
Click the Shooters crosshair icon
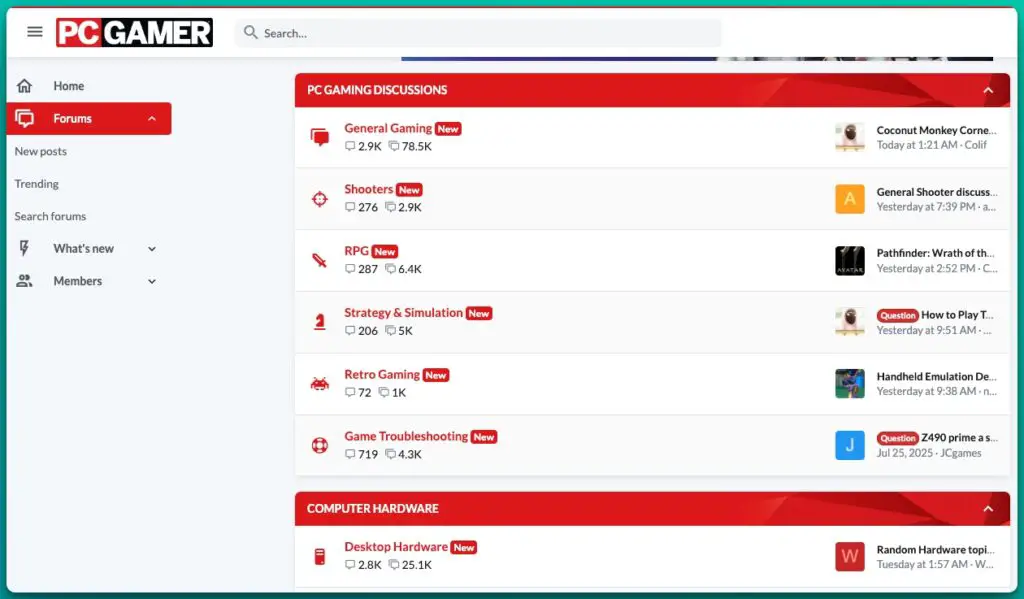click(320, 199)
